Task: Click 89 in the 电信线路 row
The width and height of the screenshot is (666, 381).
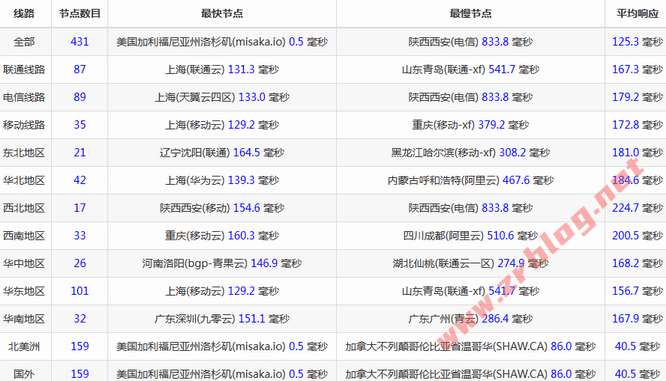Action: (x=79, y=97)
